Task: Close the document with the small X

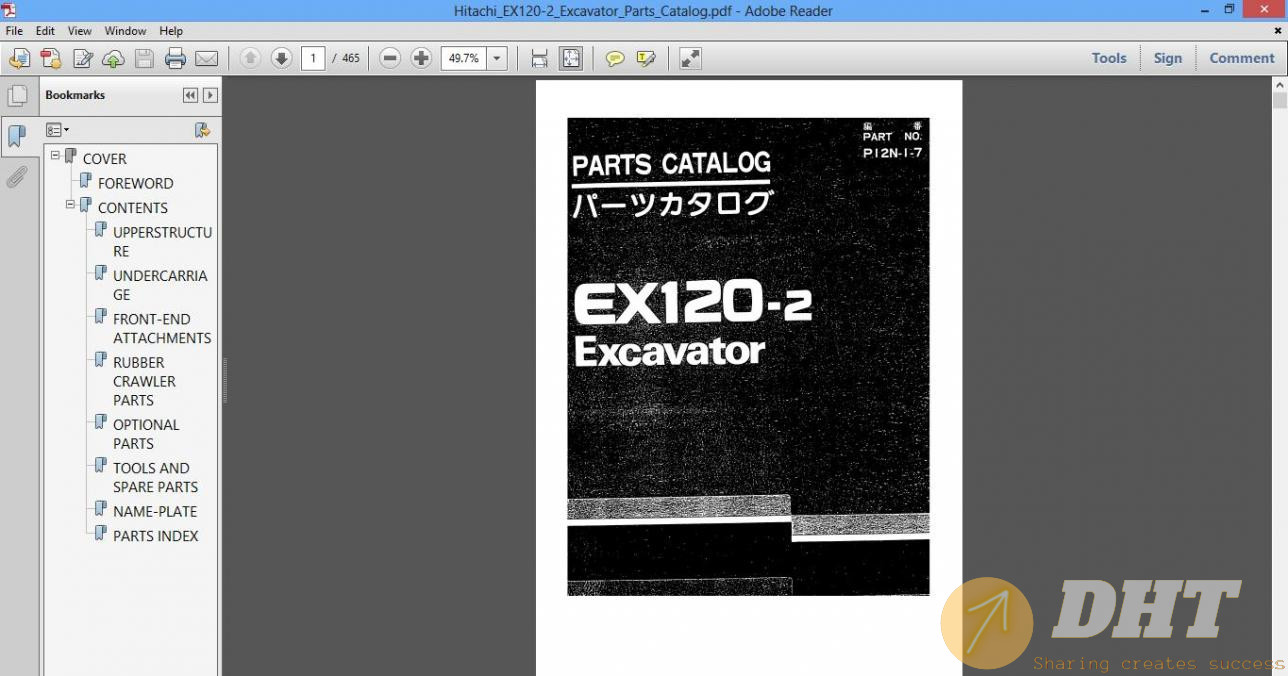Action: tap(1278, 31)
